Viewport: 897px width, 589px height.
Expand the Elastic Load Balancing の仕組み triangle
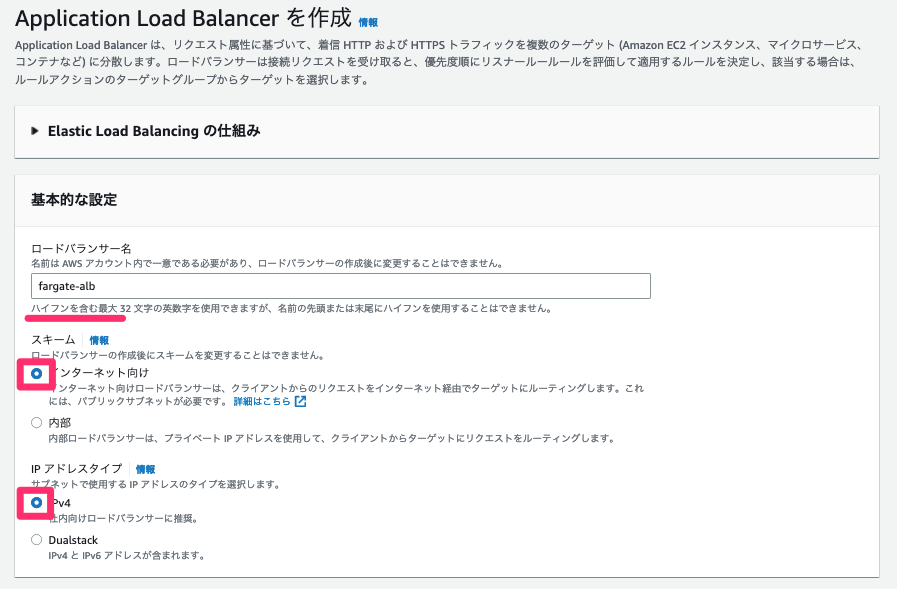click(x=35, y=131)
